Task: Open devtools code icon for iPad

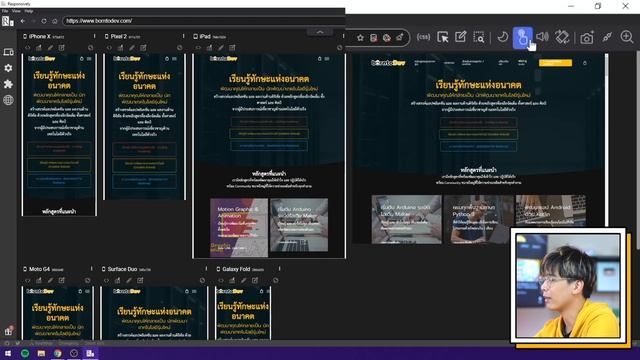Action: click(198, 48)
